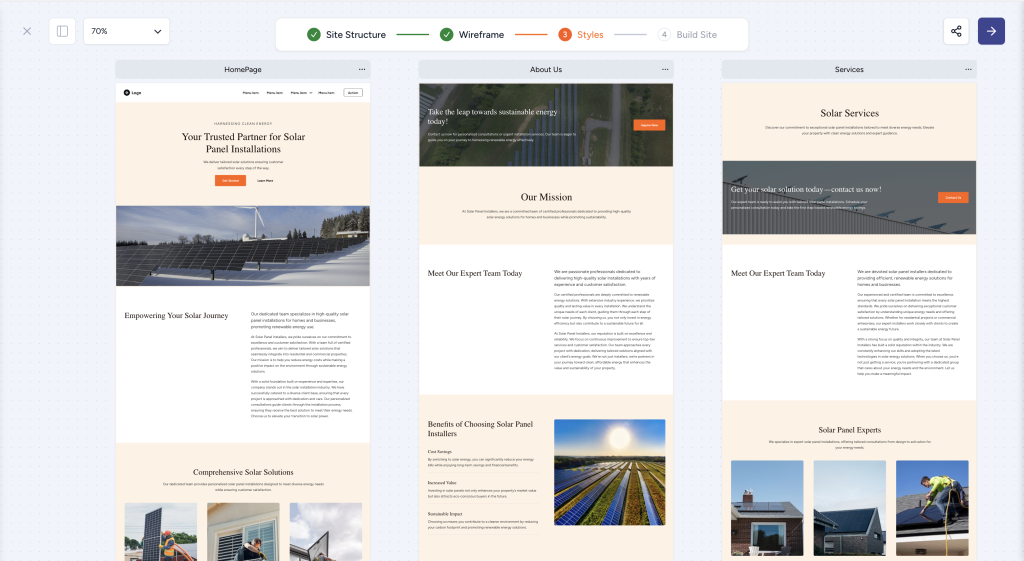The image size is (1024, 561).
Task: Click the Wireframe green checkmark
Action: click(446, 35)
